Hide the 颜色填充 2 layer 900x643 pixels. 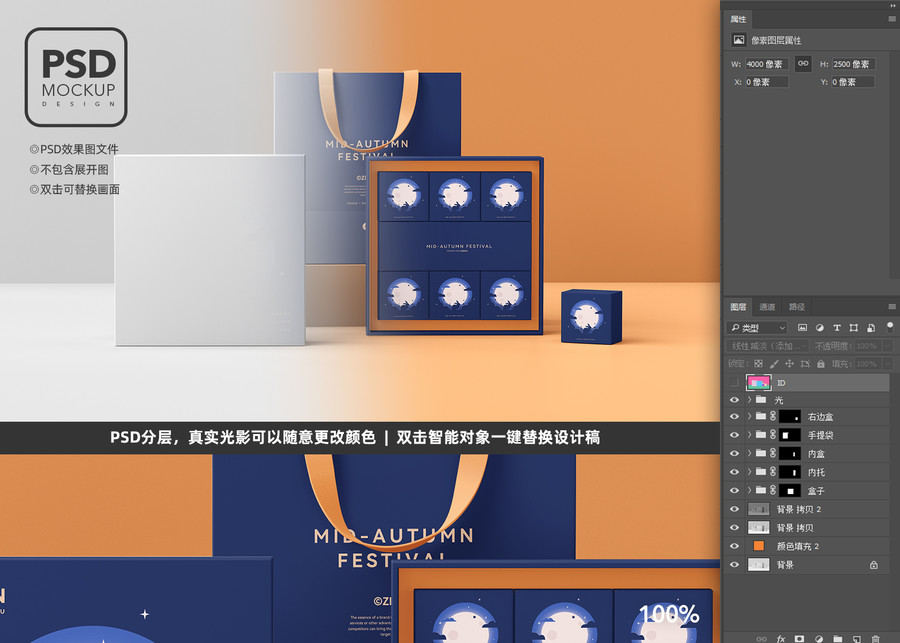click(734, 546)
